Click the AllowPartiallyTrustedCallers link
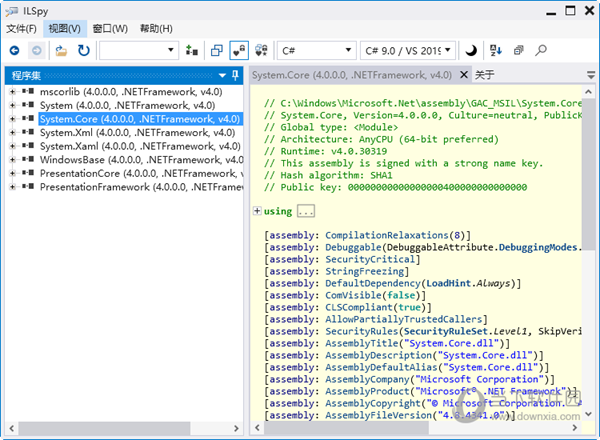 [404, 319]
